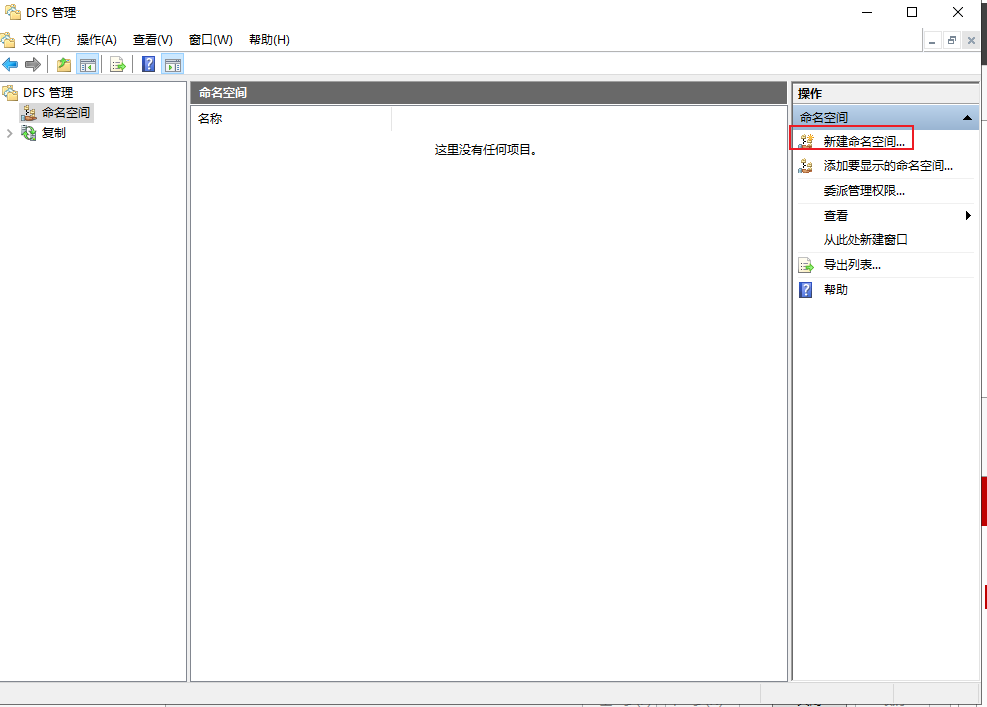Open the 操作(A) menu
The width and height of the screenshot is (987, 707).
click(x=96, y=40)
